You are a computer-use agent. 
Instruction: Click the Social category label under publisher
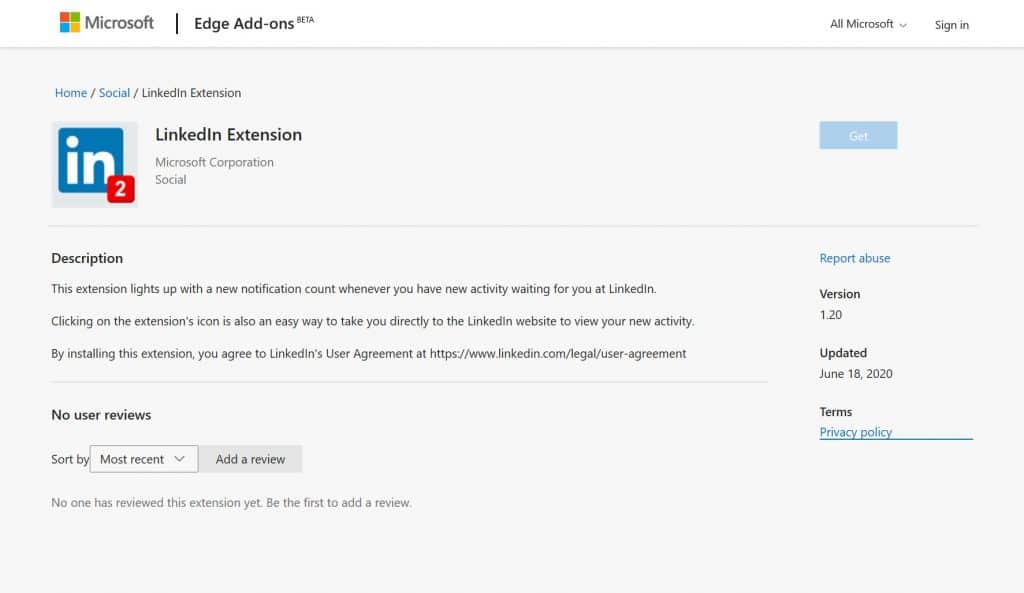[171, 180]
